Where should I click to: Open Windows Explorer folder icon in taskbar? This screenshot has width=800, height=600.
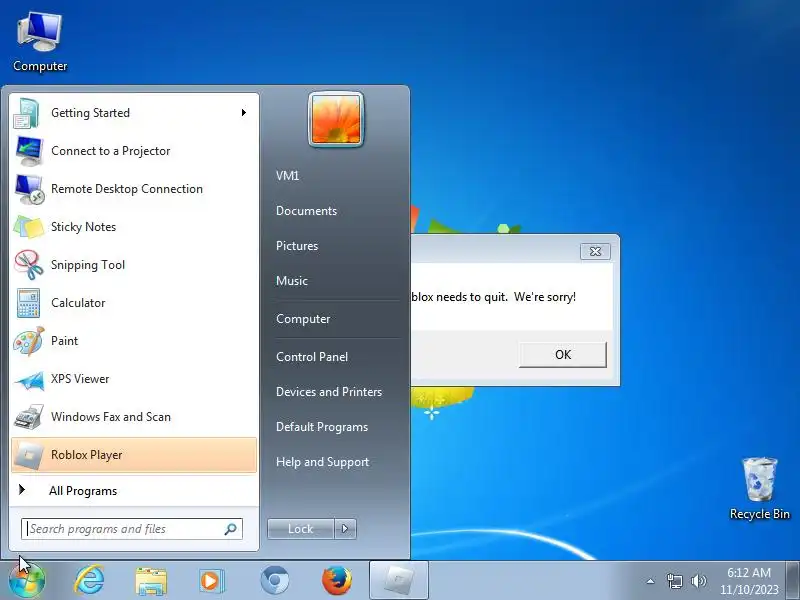click(151, 581)
